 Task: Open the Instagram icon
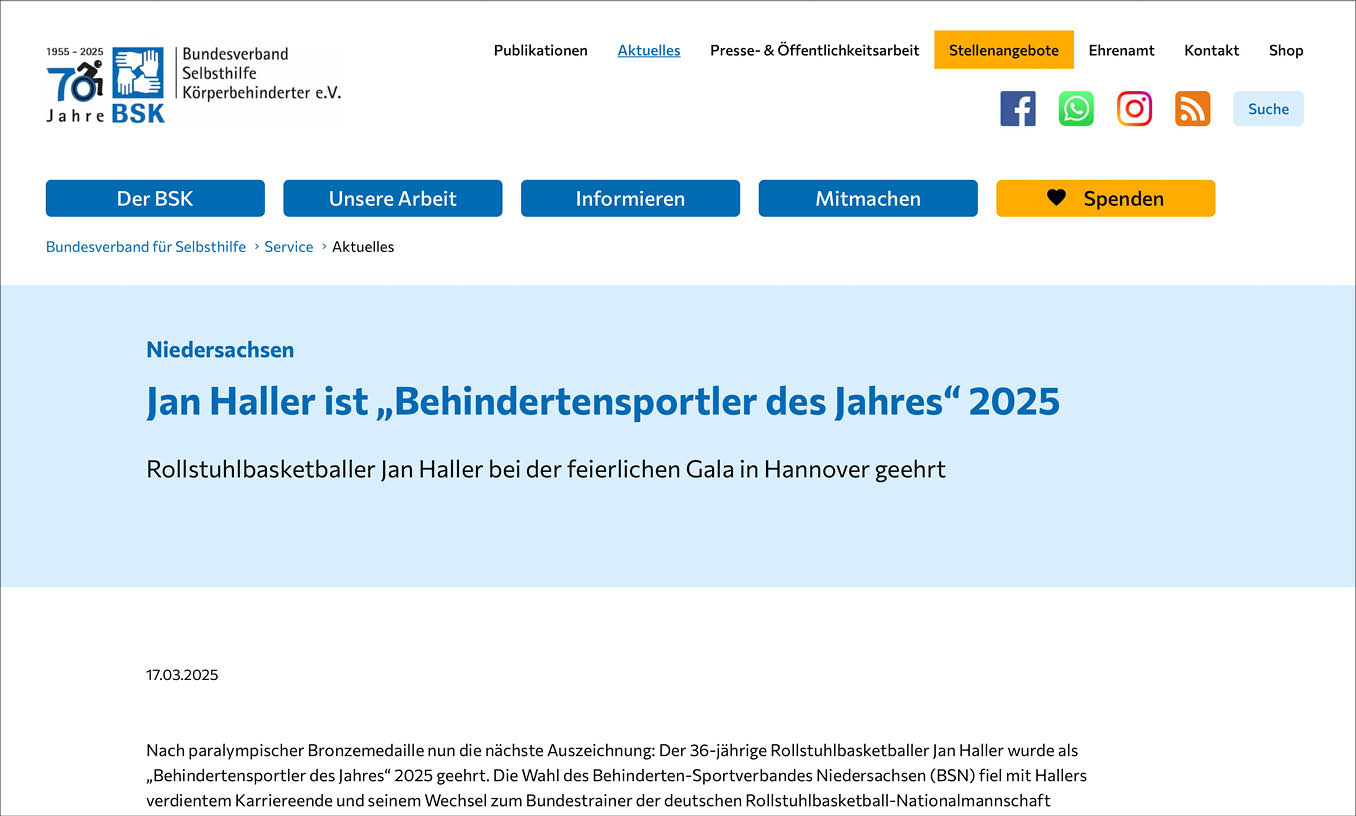coord(1134,108)
